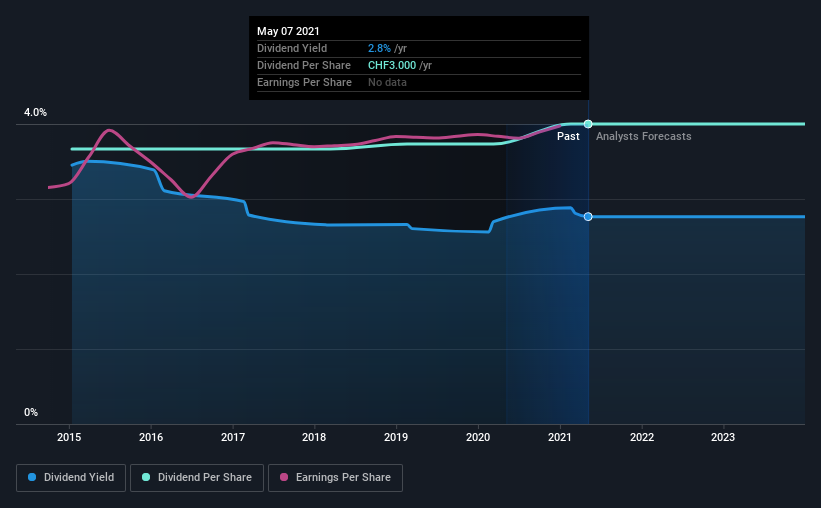Click the 2021 x-axis year label
Screen dimensions: 821x508
(560, 437)
